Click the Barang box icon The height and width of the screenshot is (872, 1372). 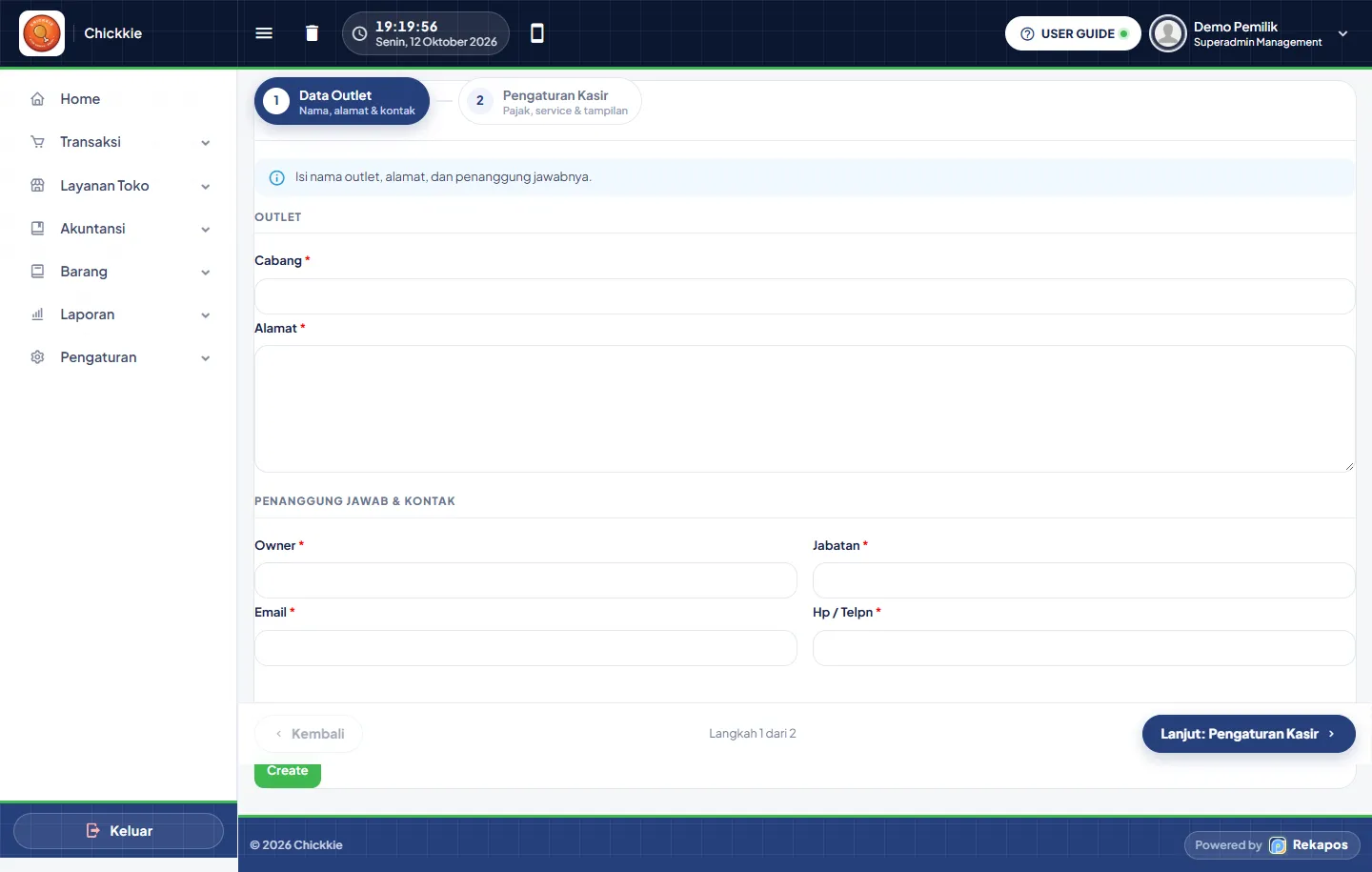(38, 272)
